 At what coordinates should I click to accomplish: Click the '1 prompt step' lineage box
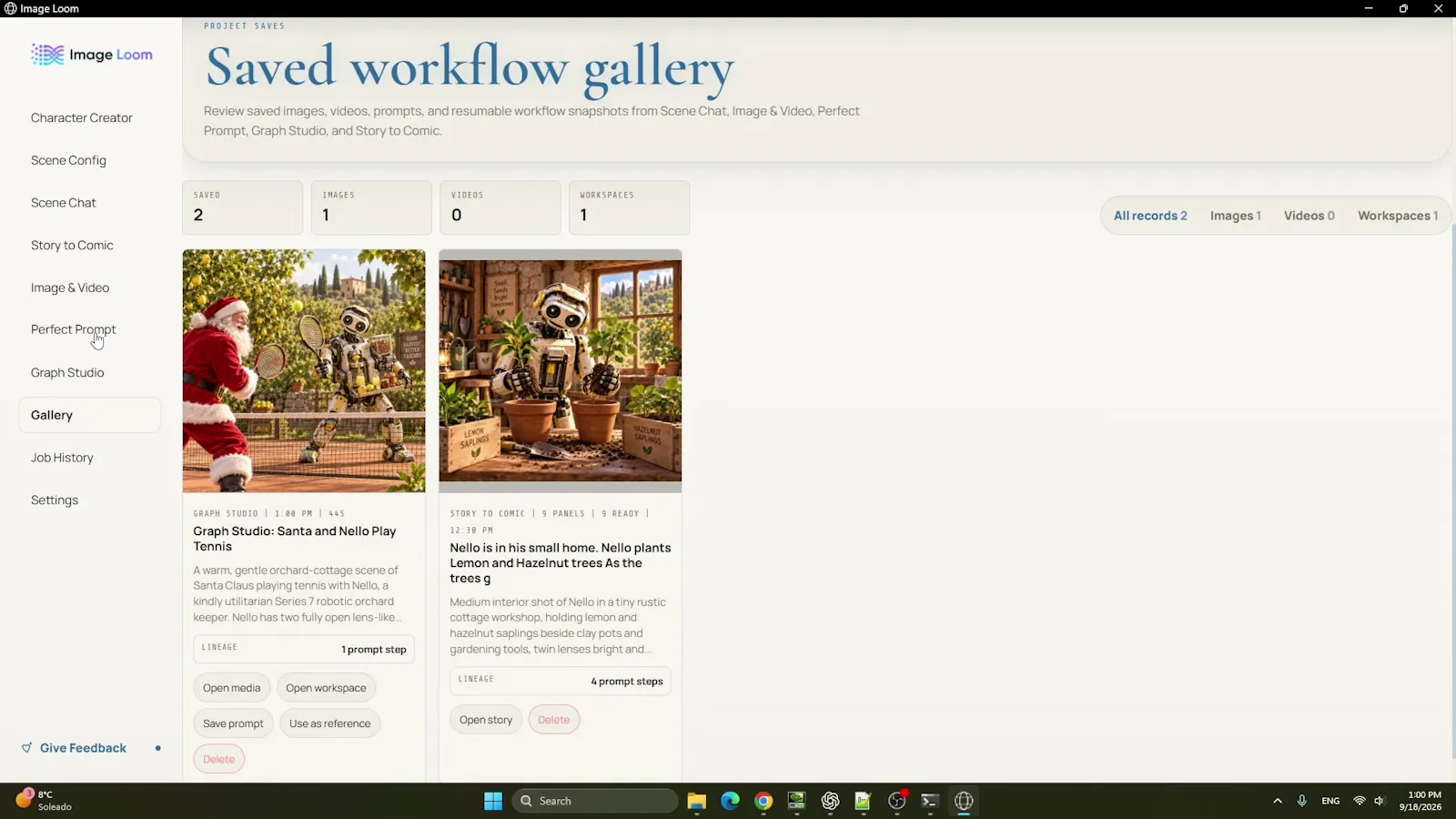tap(304, 649)
